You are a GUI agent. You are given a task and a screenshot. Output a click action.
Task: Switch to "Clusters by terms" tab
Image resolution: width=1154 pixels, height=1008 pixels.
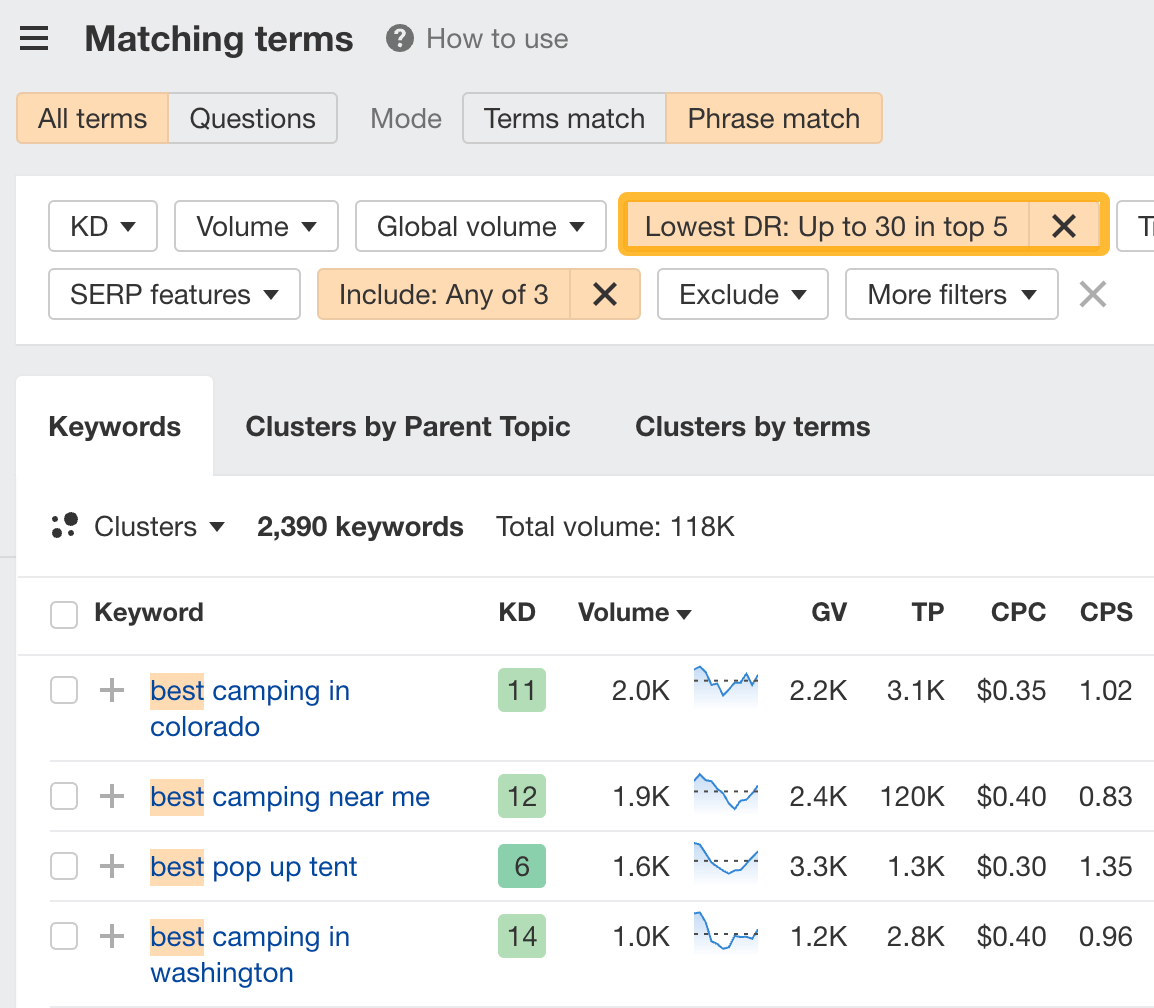[x=752, y=426]
